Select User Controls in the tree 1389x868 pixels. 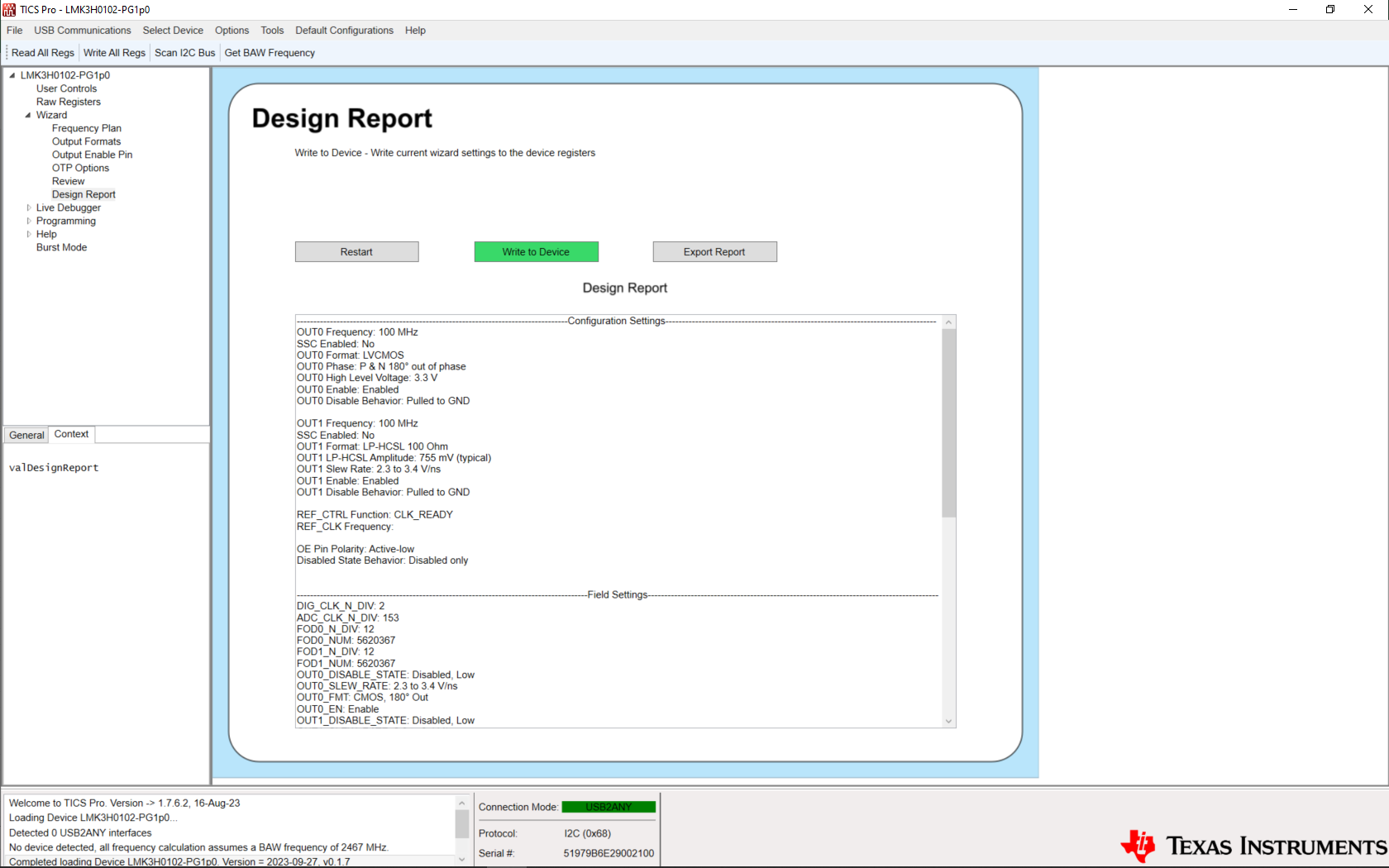pyautogui.click(x=66, y=88)
